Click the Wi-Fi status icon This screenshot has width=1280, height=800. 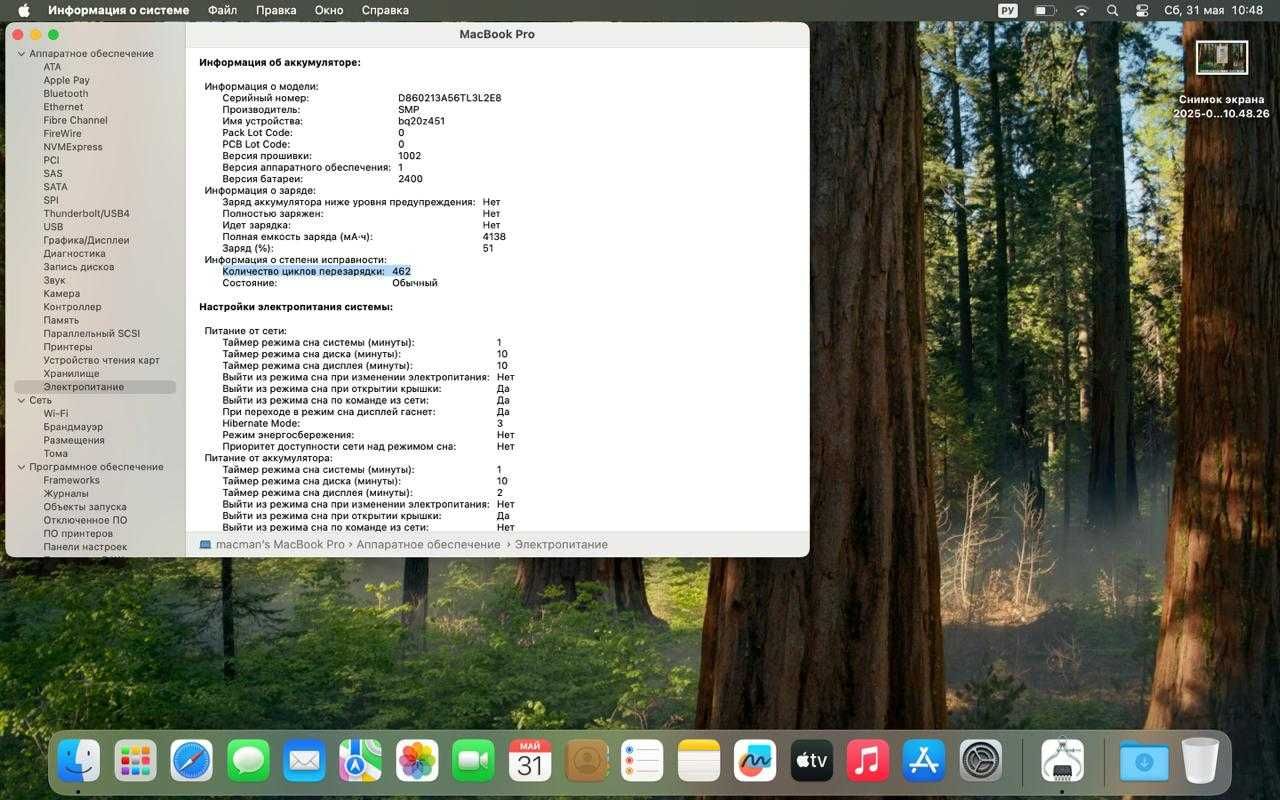click(x=1081, y=10)
